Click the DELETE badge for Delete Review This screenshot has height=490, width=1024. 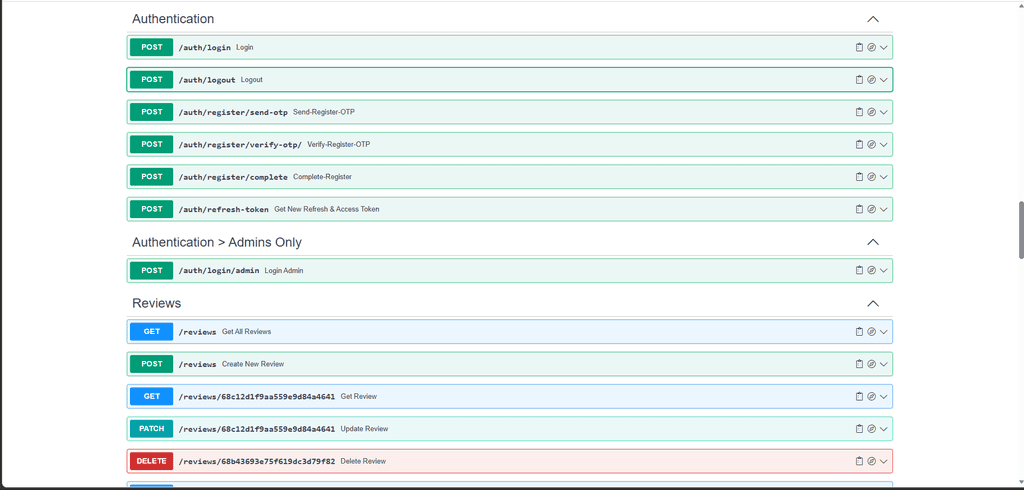pyautogui.click(x=151, y=461)
